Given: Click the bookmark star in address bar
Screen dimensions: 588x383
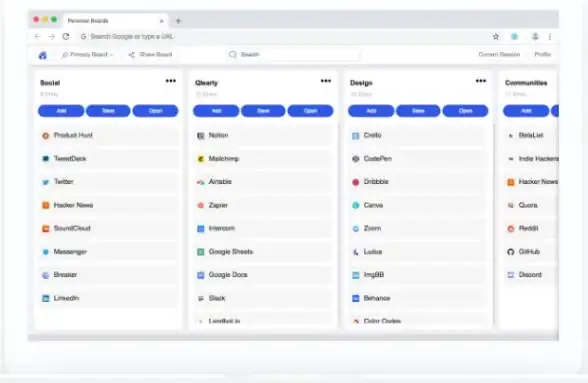Looking at the screenshot, I should pos(496,37).
